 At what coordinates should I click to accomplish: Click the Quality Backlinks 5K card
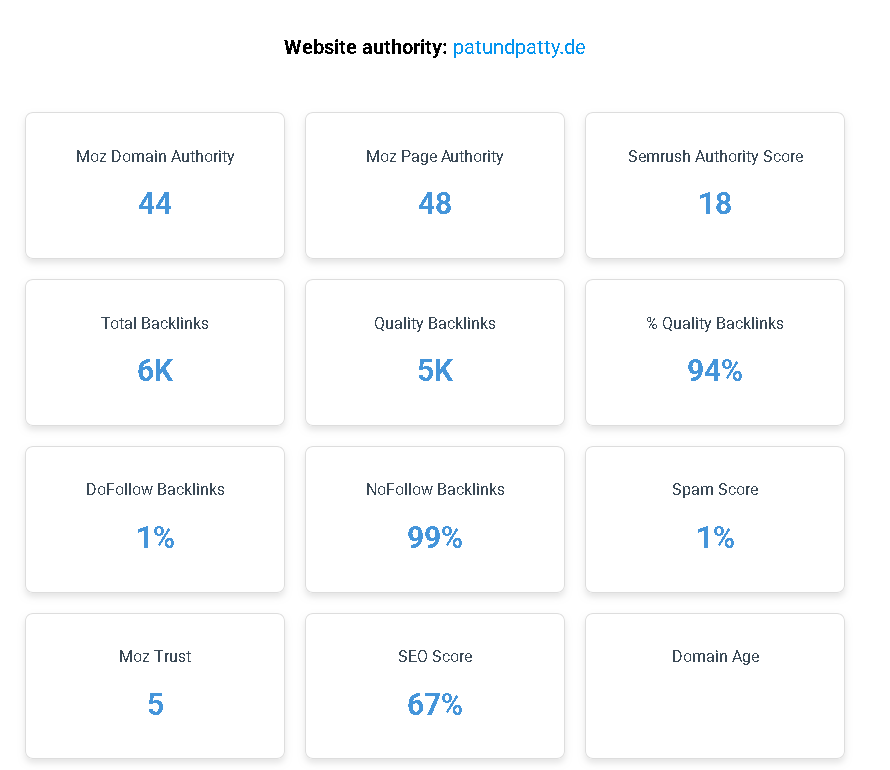pos(435,352)
